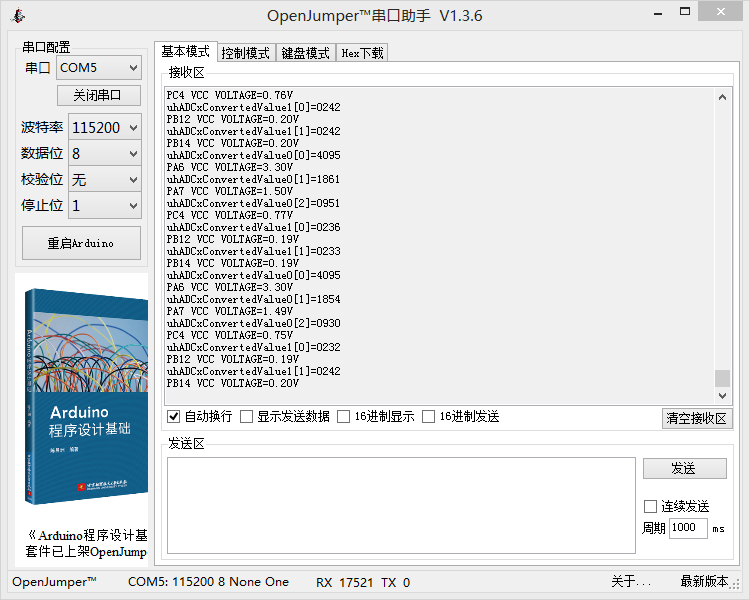Click the text PC4 VCC VOLTAGE=0.77V

[x=230, y=215]
